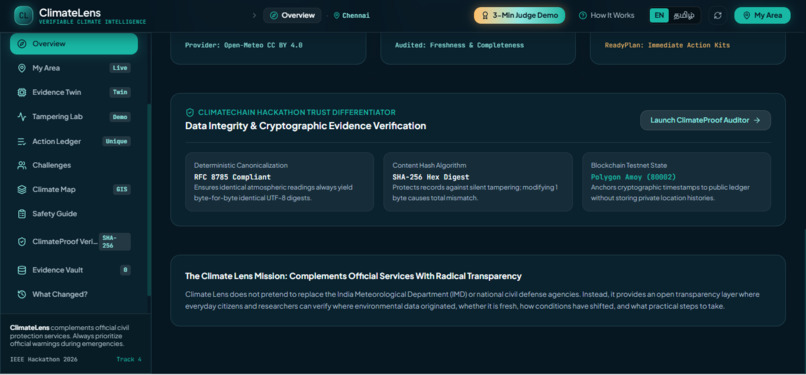The height and width of the screenshot is (375, 806).
Task: Click the Overview breadcrumb pill
Action: 292,15
